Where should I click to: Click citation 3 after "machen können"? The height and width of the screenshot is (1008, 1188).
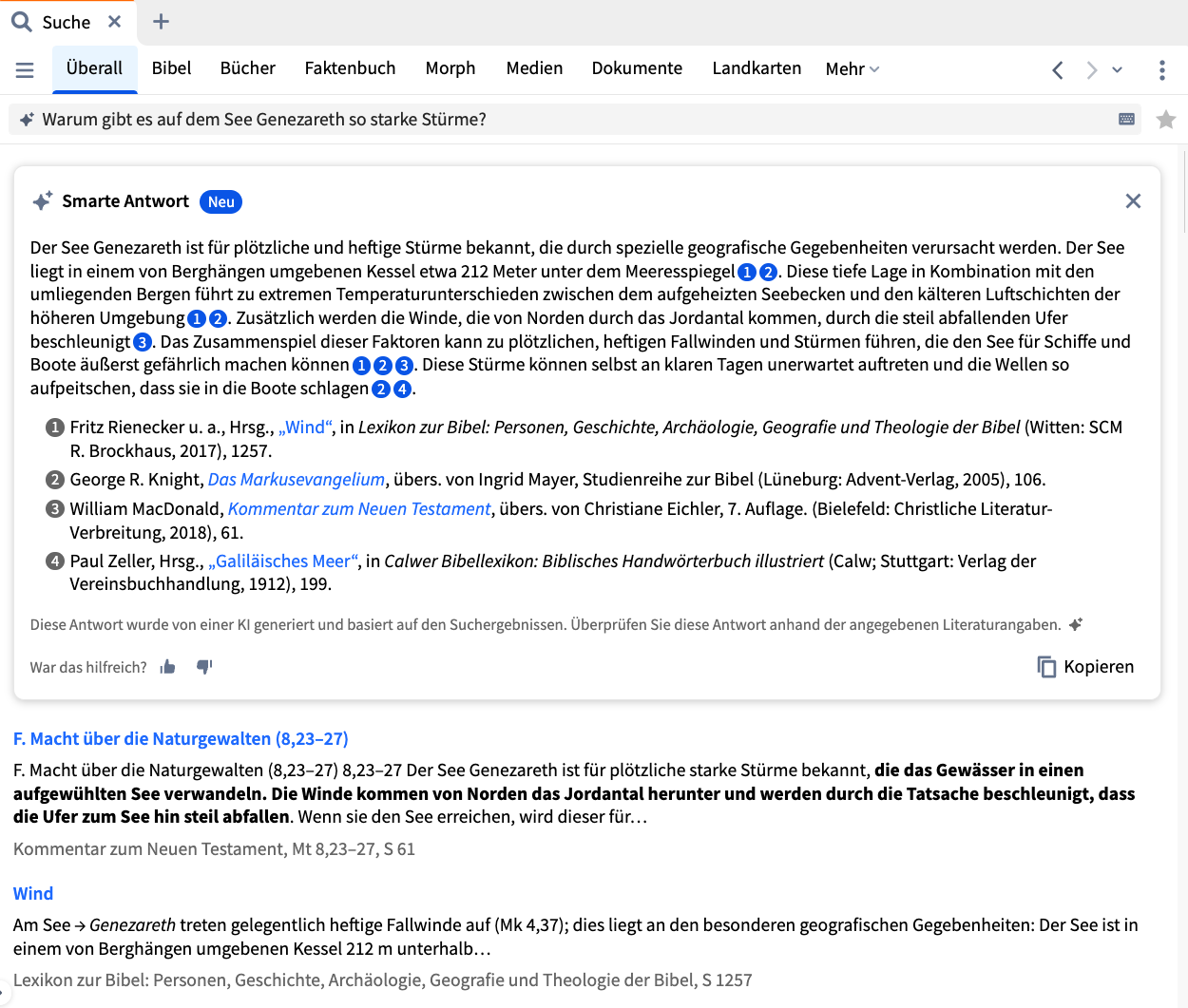point(404,366)
